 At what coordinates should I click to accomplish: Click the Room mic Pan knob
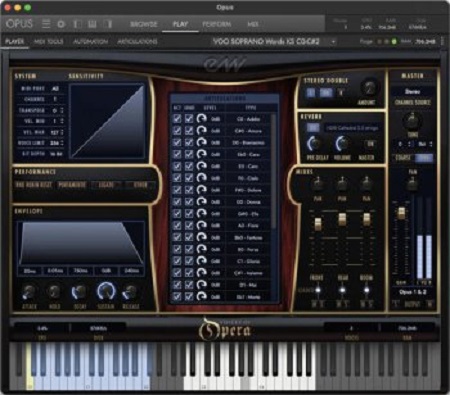366,184
